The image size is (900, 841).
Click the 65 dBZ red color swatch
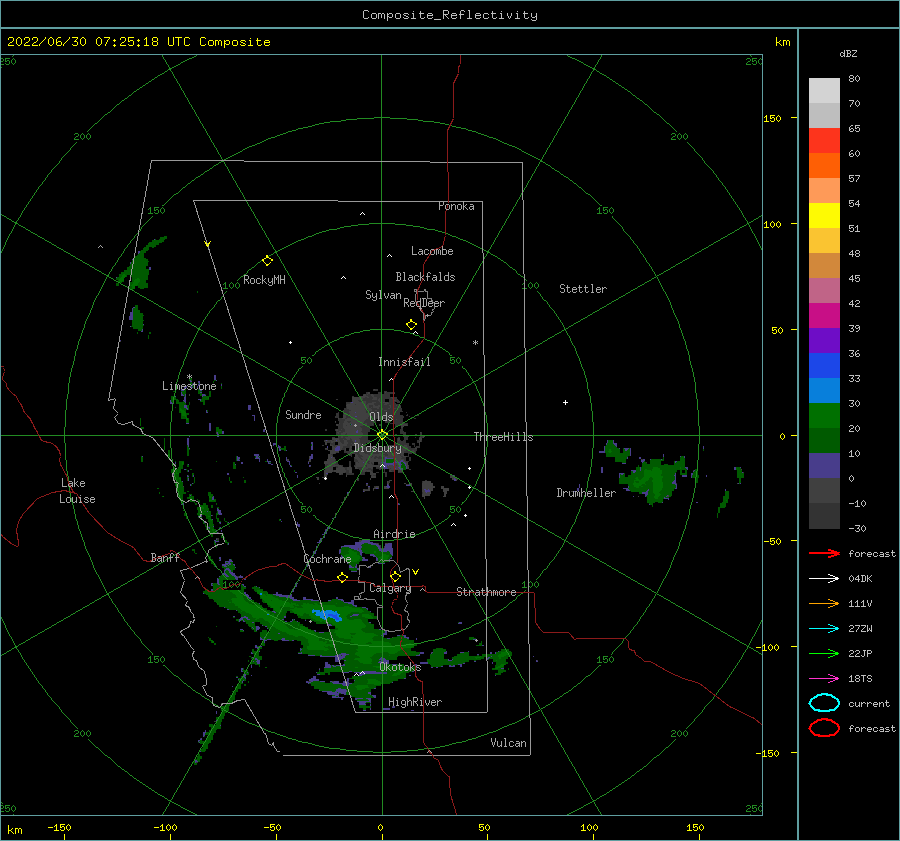tap(824, 140)
